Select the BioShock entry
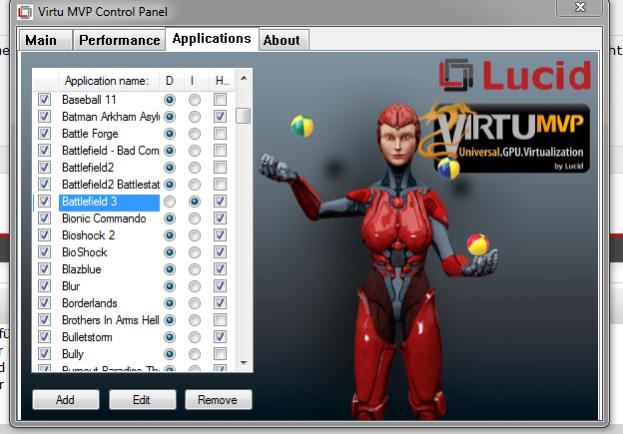 [85, 252]
